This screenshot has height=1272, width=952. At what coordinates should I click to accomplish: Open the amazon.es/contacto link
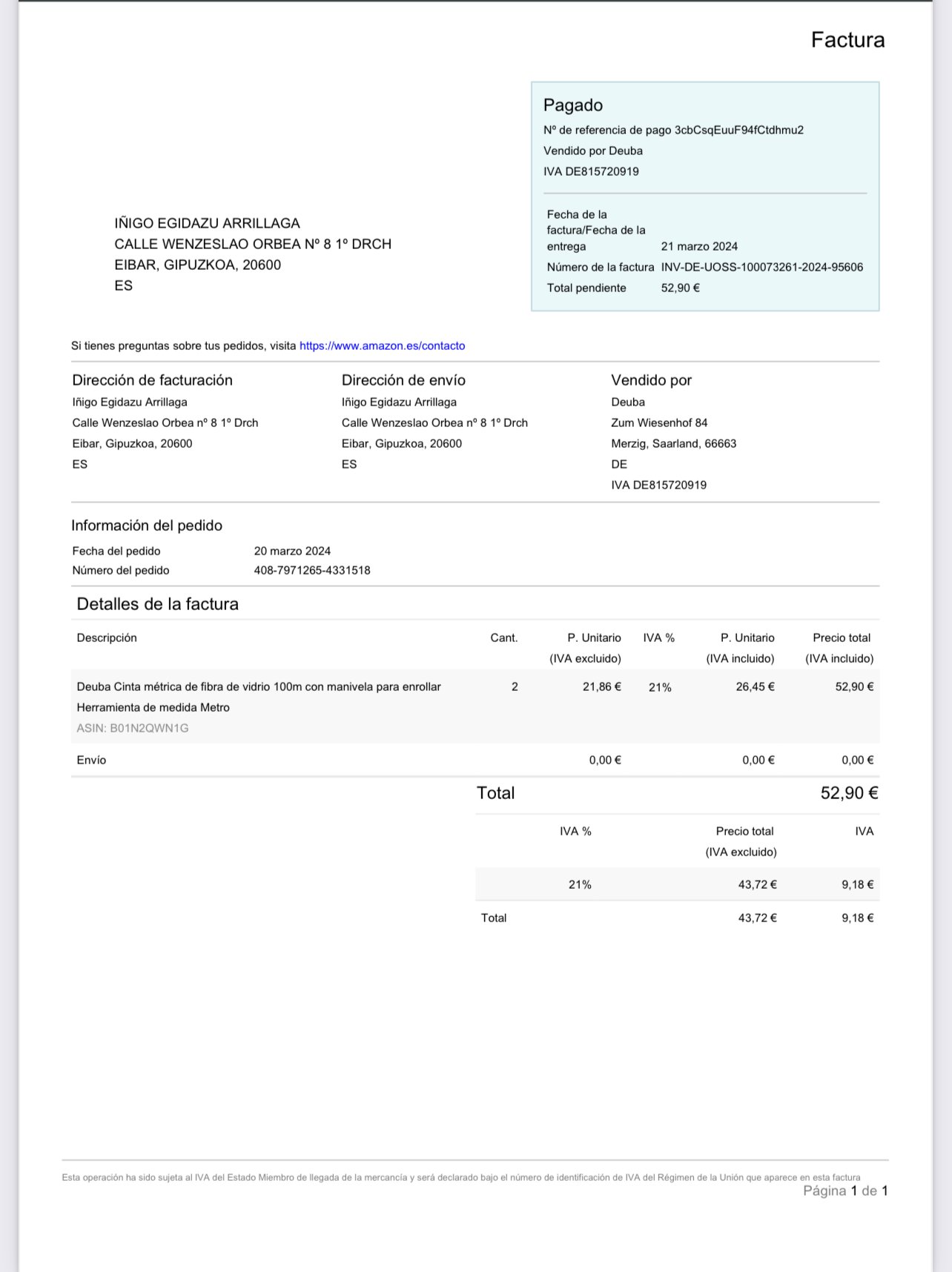click(382, 345)
